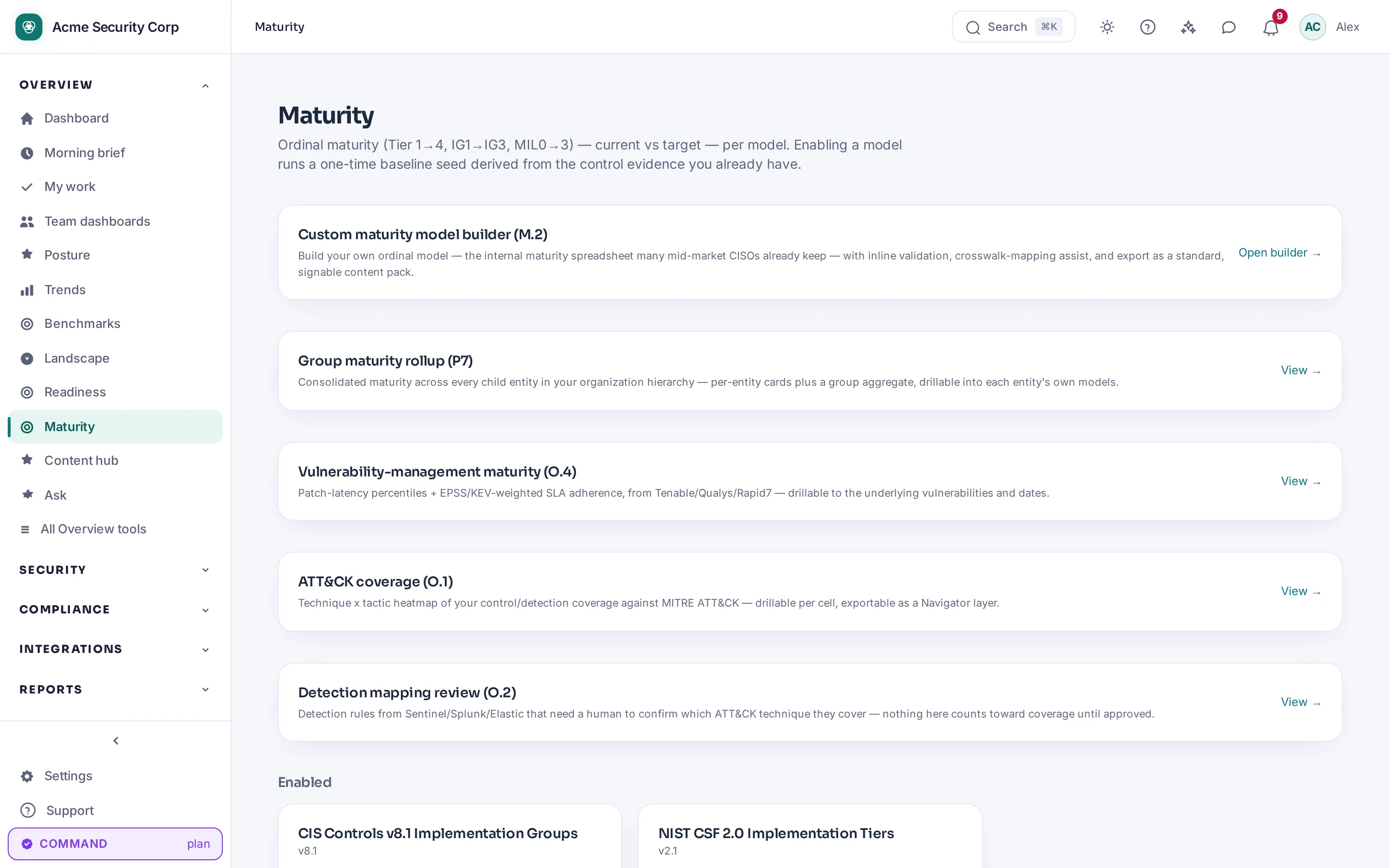Open Content hub in sidebar
1389x868 pixels.
(115, 461)
